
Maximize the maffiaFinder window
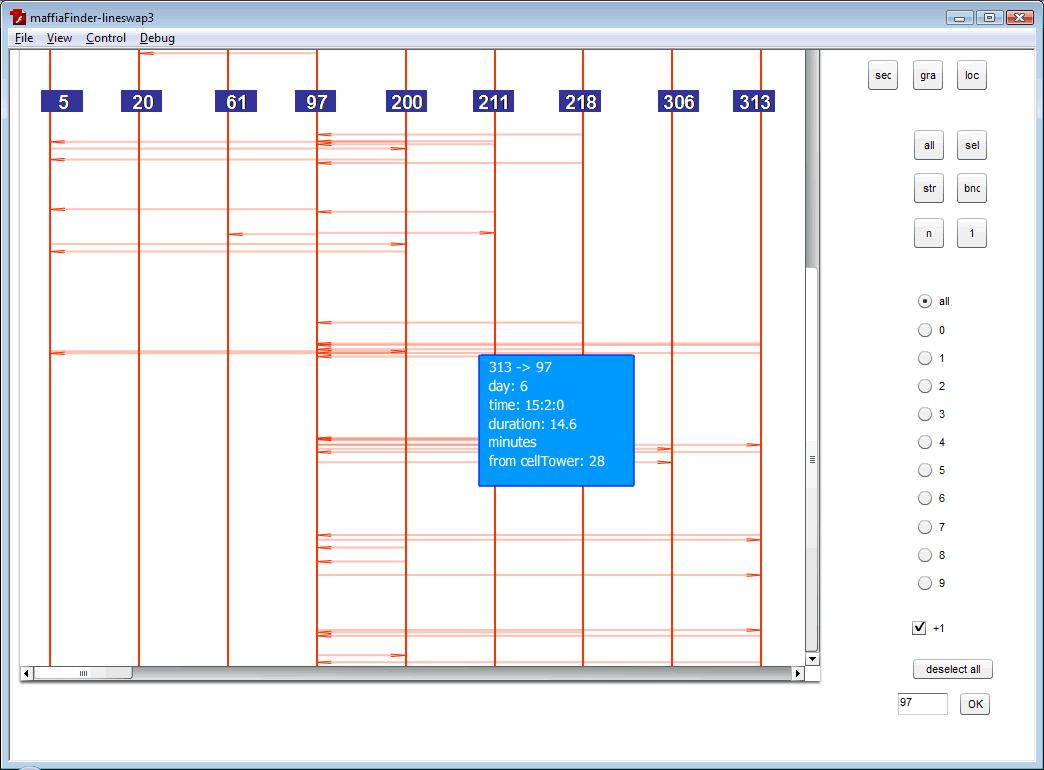point(989,17)
